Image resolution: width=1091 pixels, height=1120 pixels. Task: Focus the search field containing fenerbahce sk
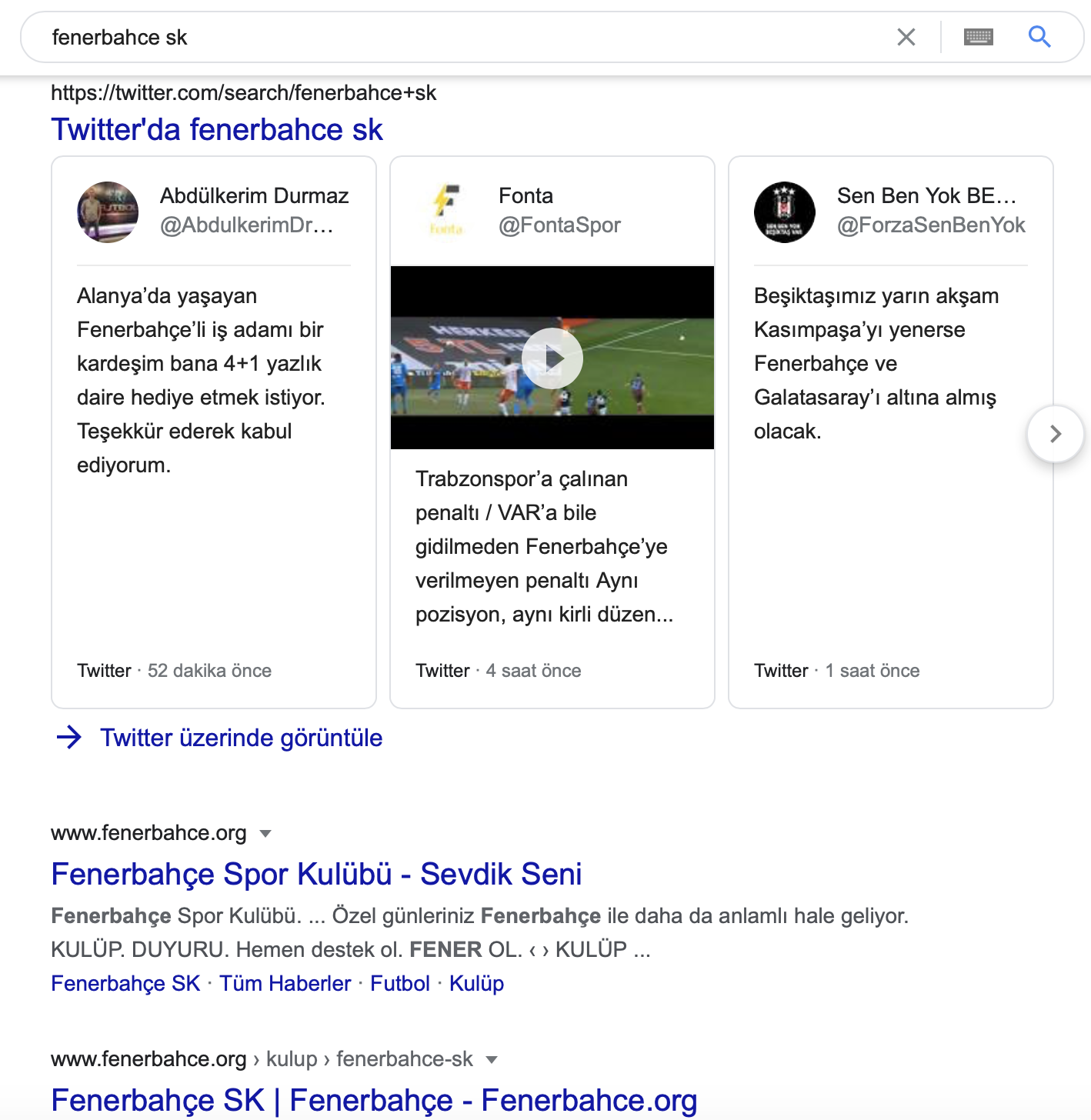pos(462,37)
